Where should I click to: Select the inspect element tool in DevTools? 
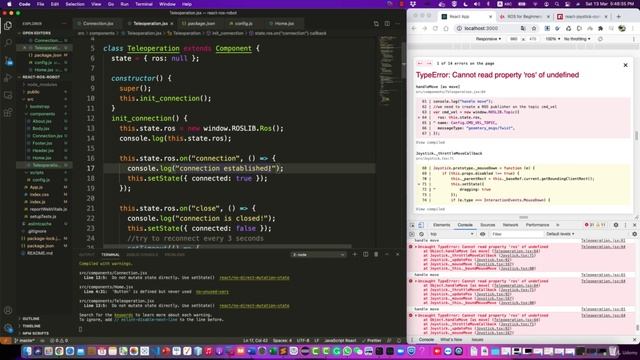click(x=412, y=225)
